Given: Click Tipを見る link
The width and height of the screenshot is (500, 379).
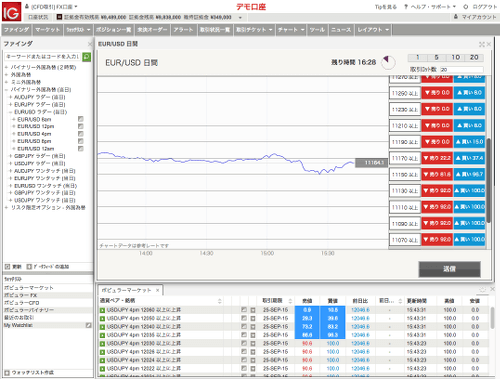Looking at the screenshot, I should (386, 7).
